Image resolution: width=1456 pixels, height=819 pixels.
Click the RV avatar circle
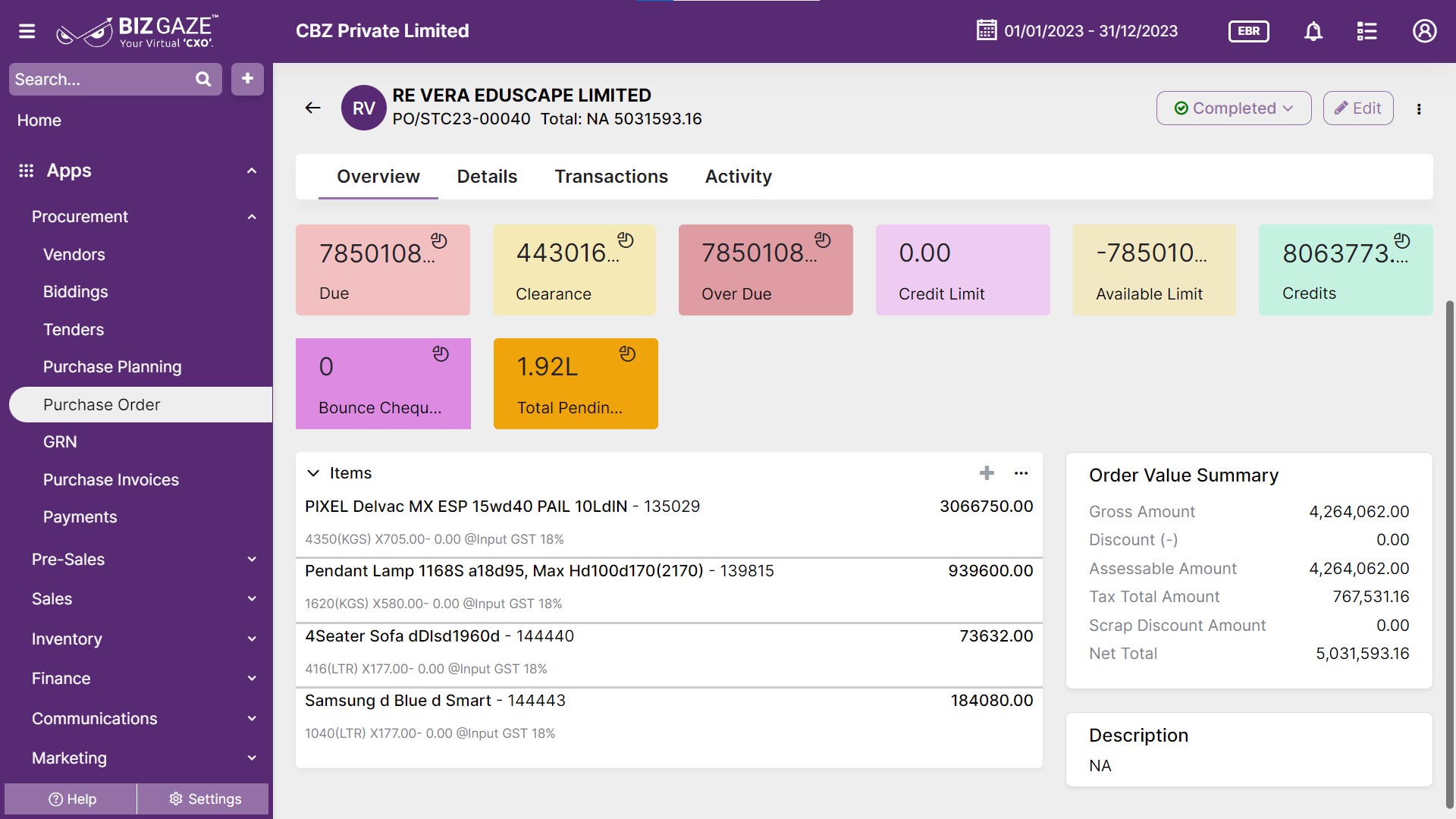click(x=364, y=108)
